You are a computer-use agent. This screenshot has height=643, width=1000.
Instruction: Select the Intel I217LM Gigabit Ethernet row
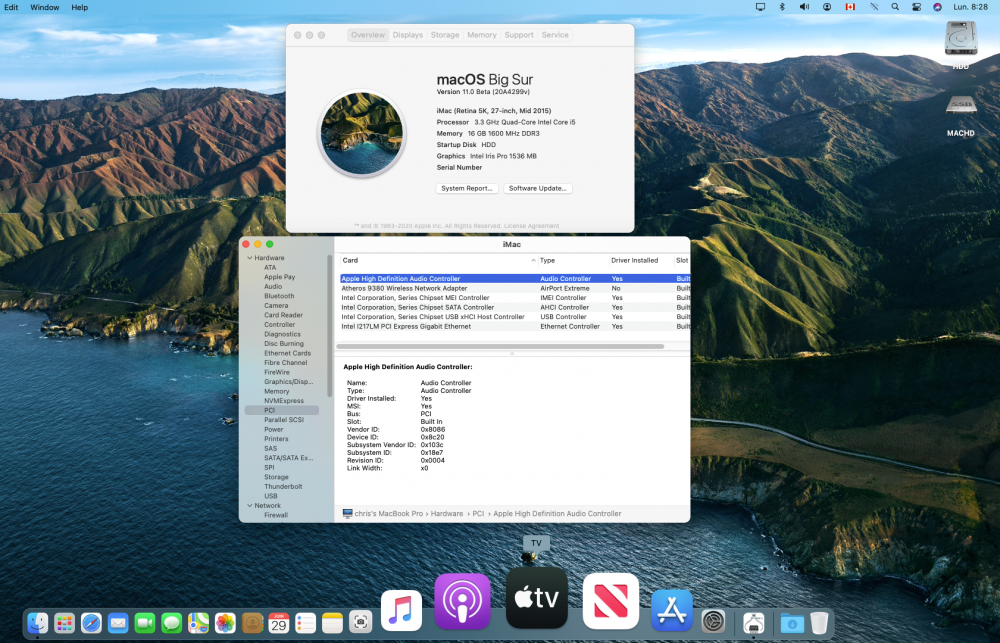click(515, 327)
